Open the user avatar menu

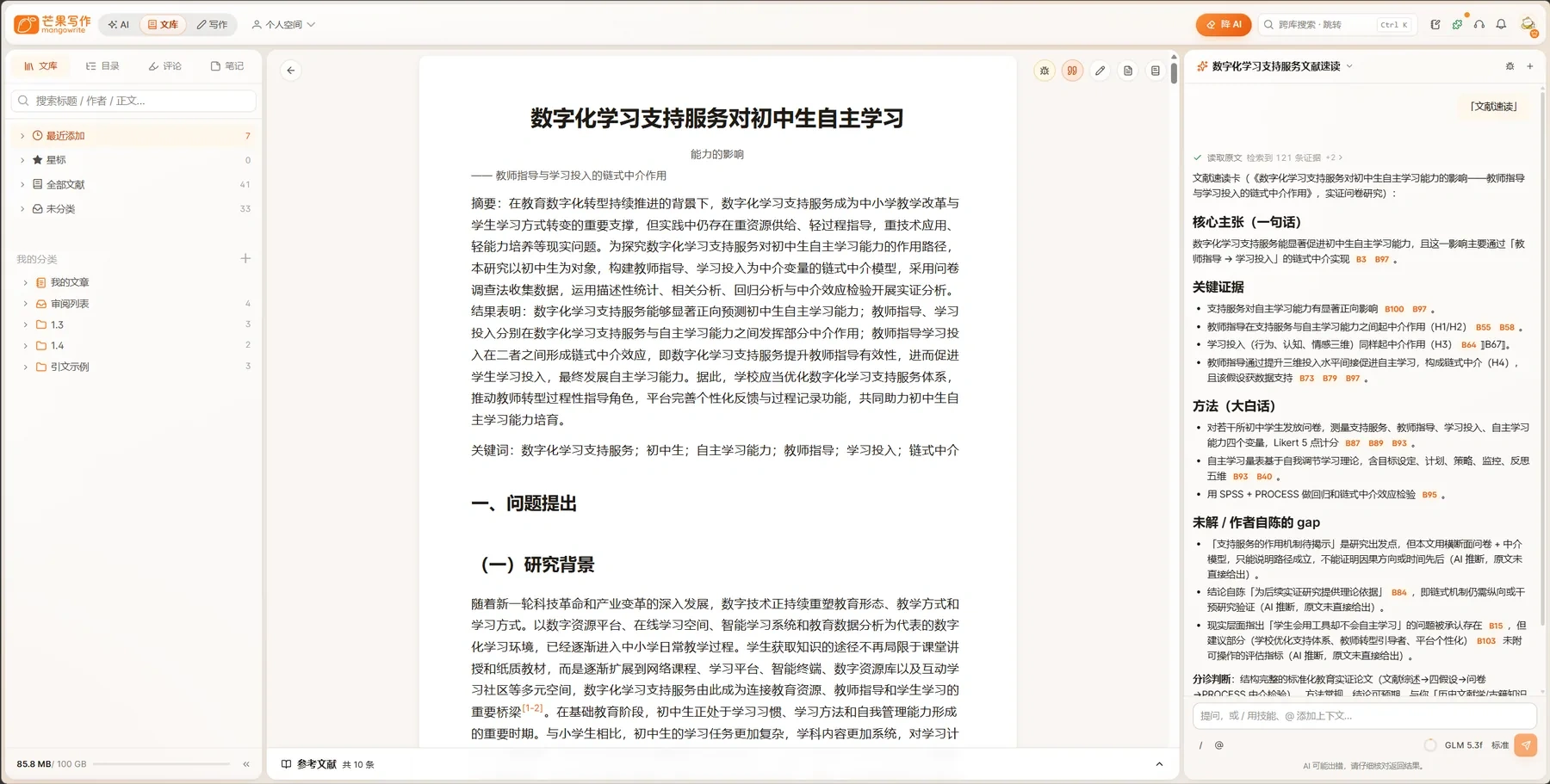click(x=1528, y=25)
